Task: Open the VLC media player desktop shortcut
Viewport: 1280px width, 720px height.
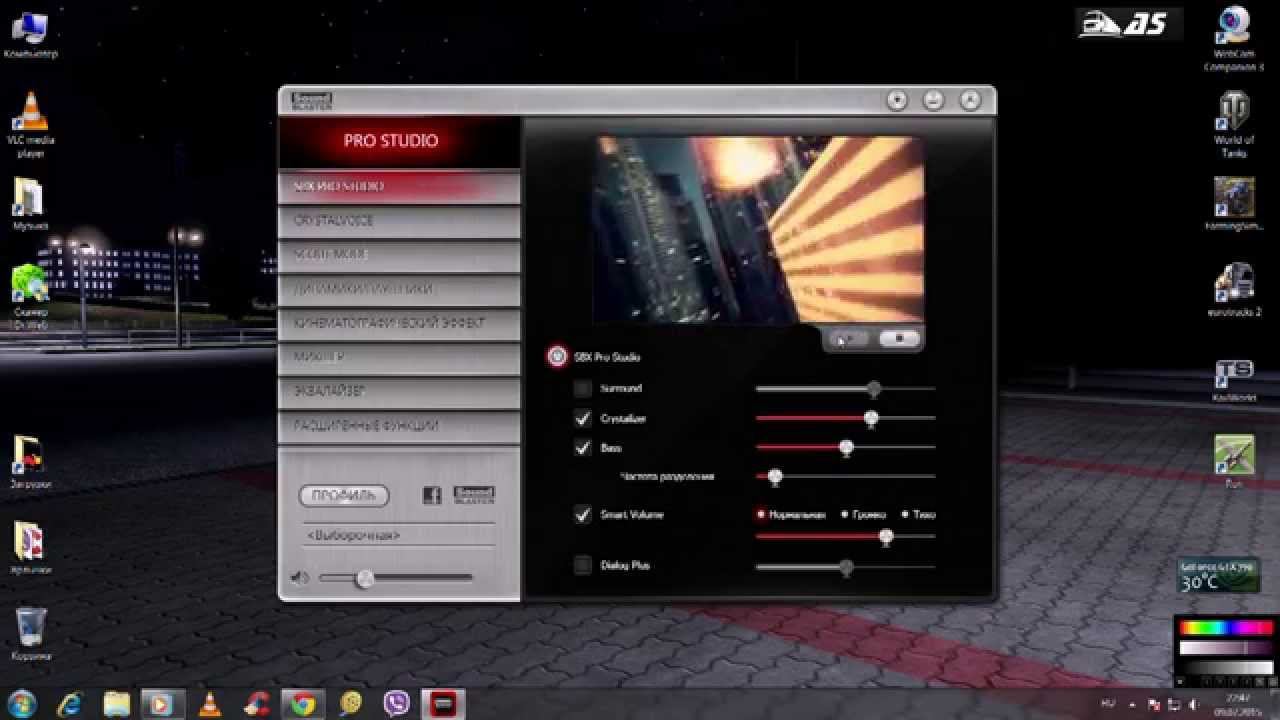Action: click(x=30, y=124)
